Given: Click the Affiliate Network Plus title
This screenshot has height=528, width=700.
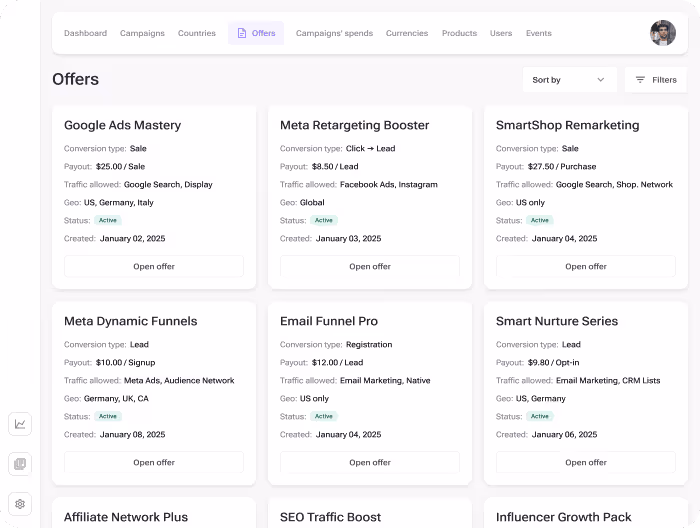Looking at the screenshot, I should 126,517.
